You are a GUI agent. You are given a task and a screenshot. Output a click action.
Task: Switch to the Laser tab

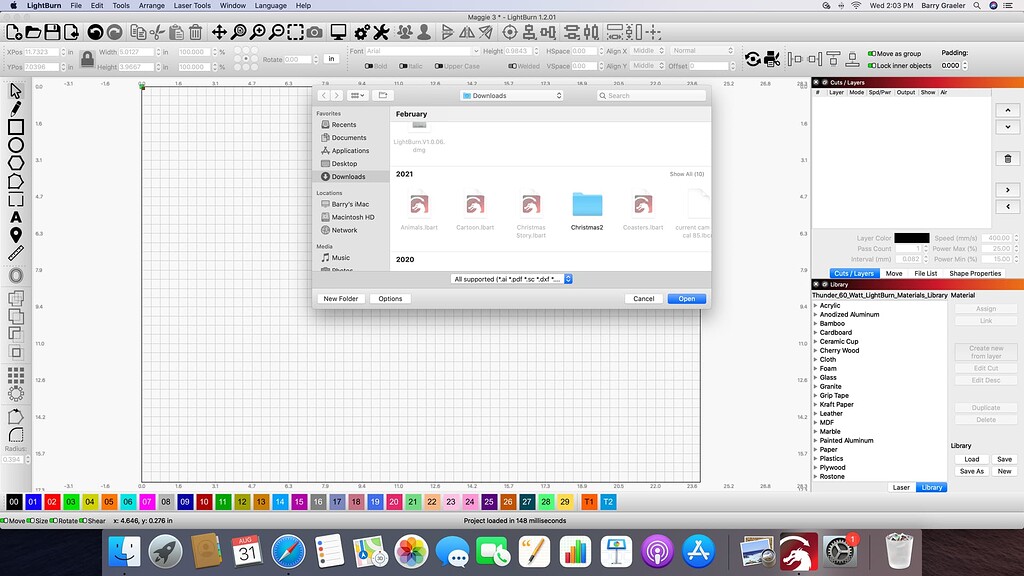(901, 487)
